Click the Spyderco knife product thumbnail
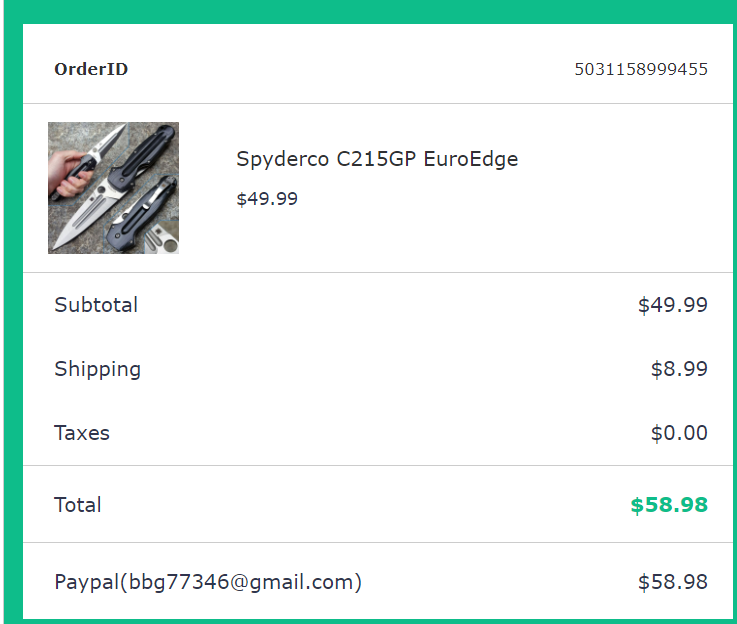 (113, 187)
